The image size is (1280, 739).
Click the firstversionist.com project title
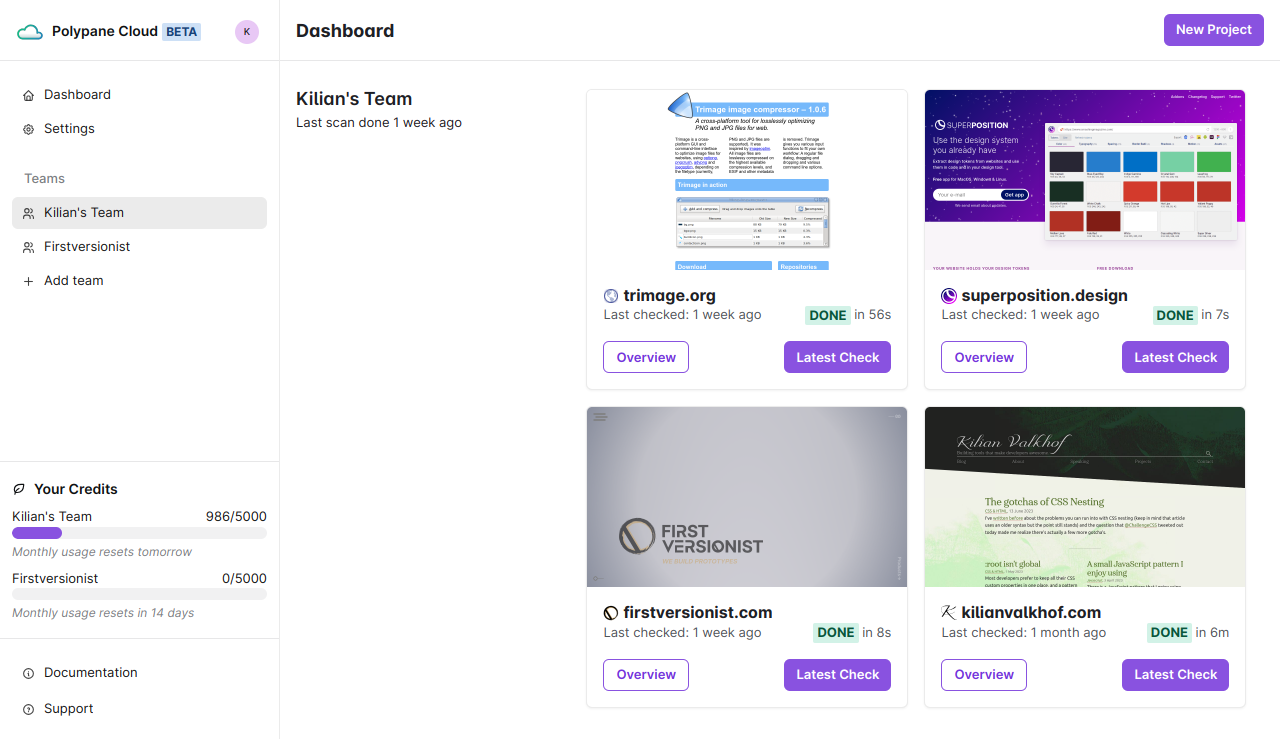tap(698, 613)
